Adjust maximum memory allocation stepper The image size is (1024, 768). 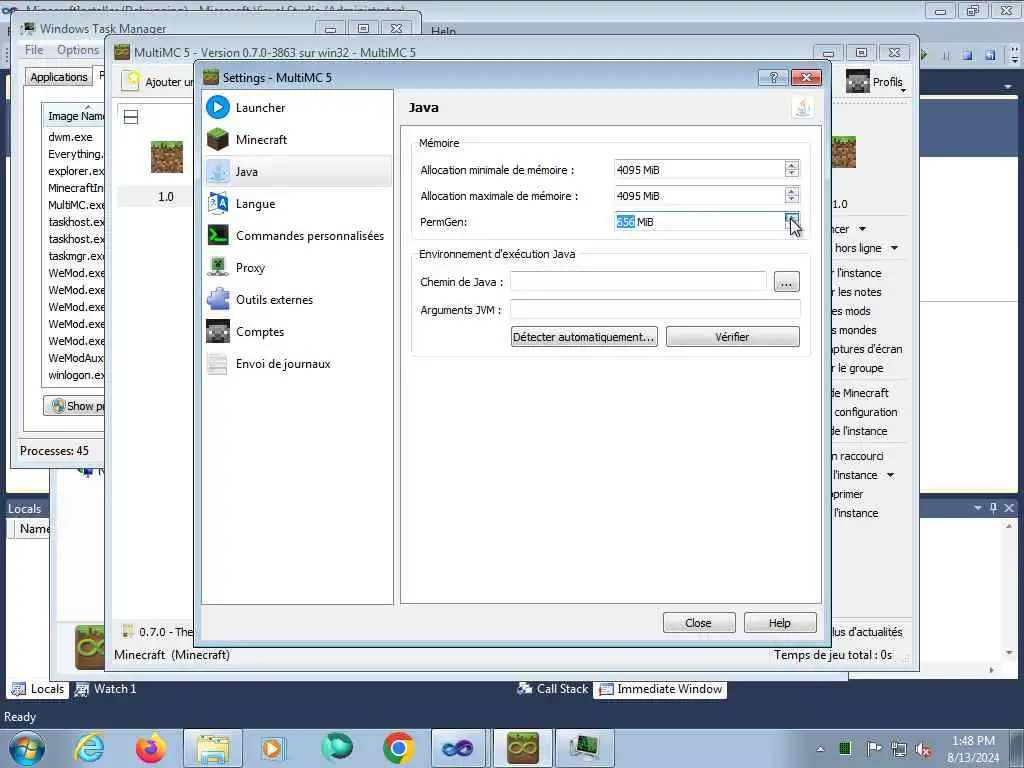[792, 195]
